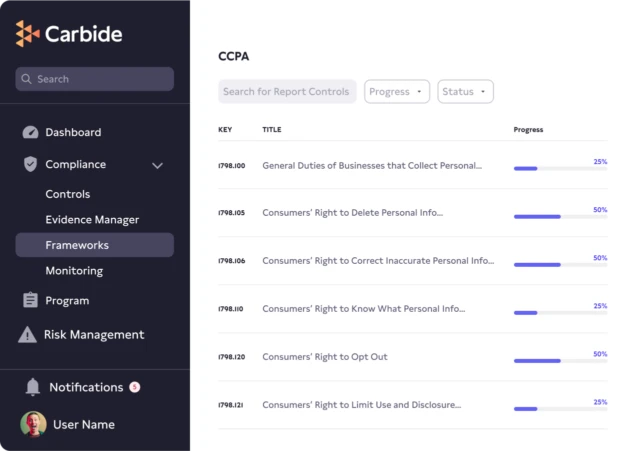The image size is (630, 451).
Task: Open the User Name profile
Action: pos(84,424)
